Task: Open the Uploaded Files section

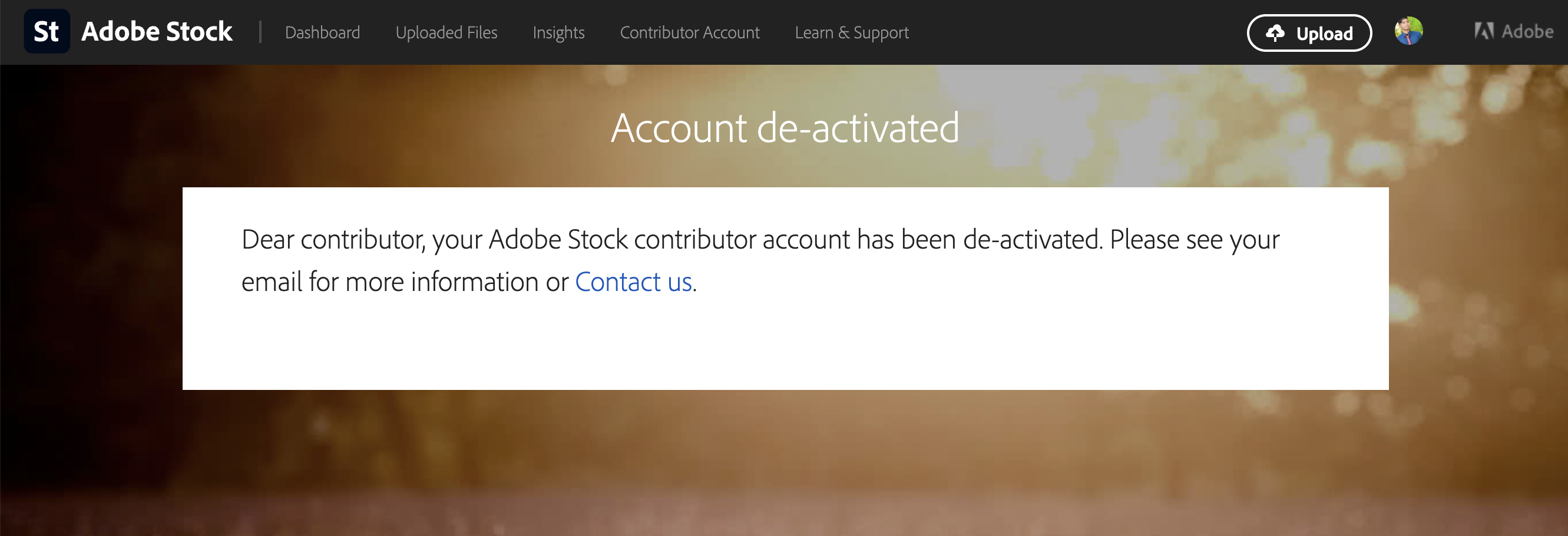Action: (x=447, y=32)
